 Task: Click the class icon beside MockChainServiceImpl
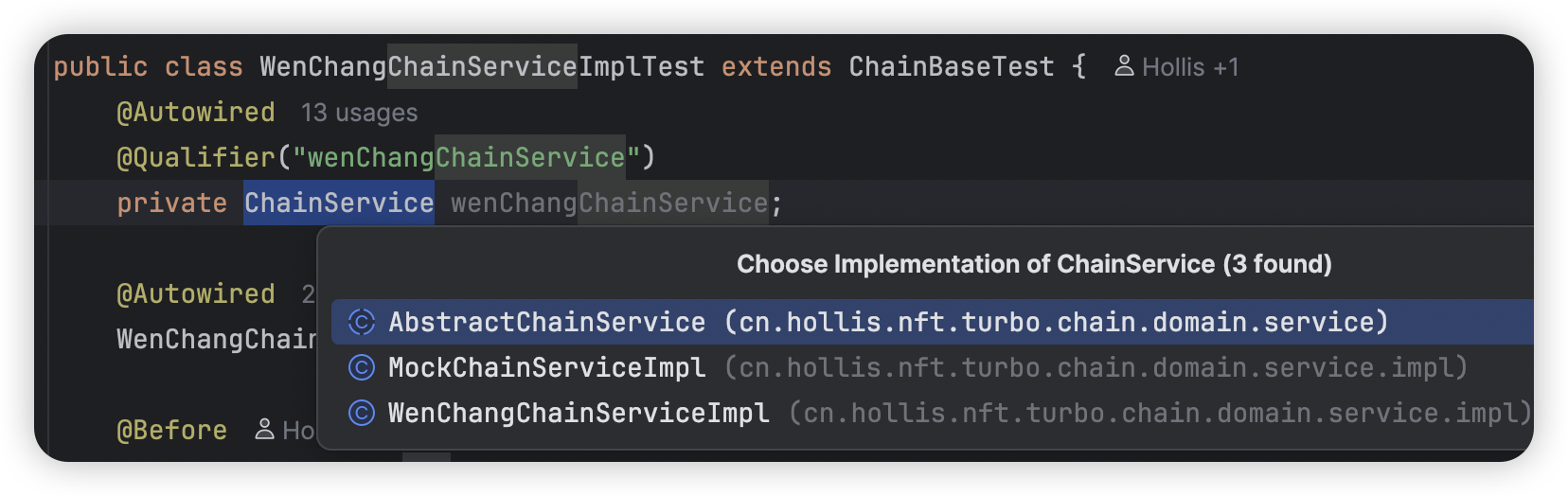(362, 367)
